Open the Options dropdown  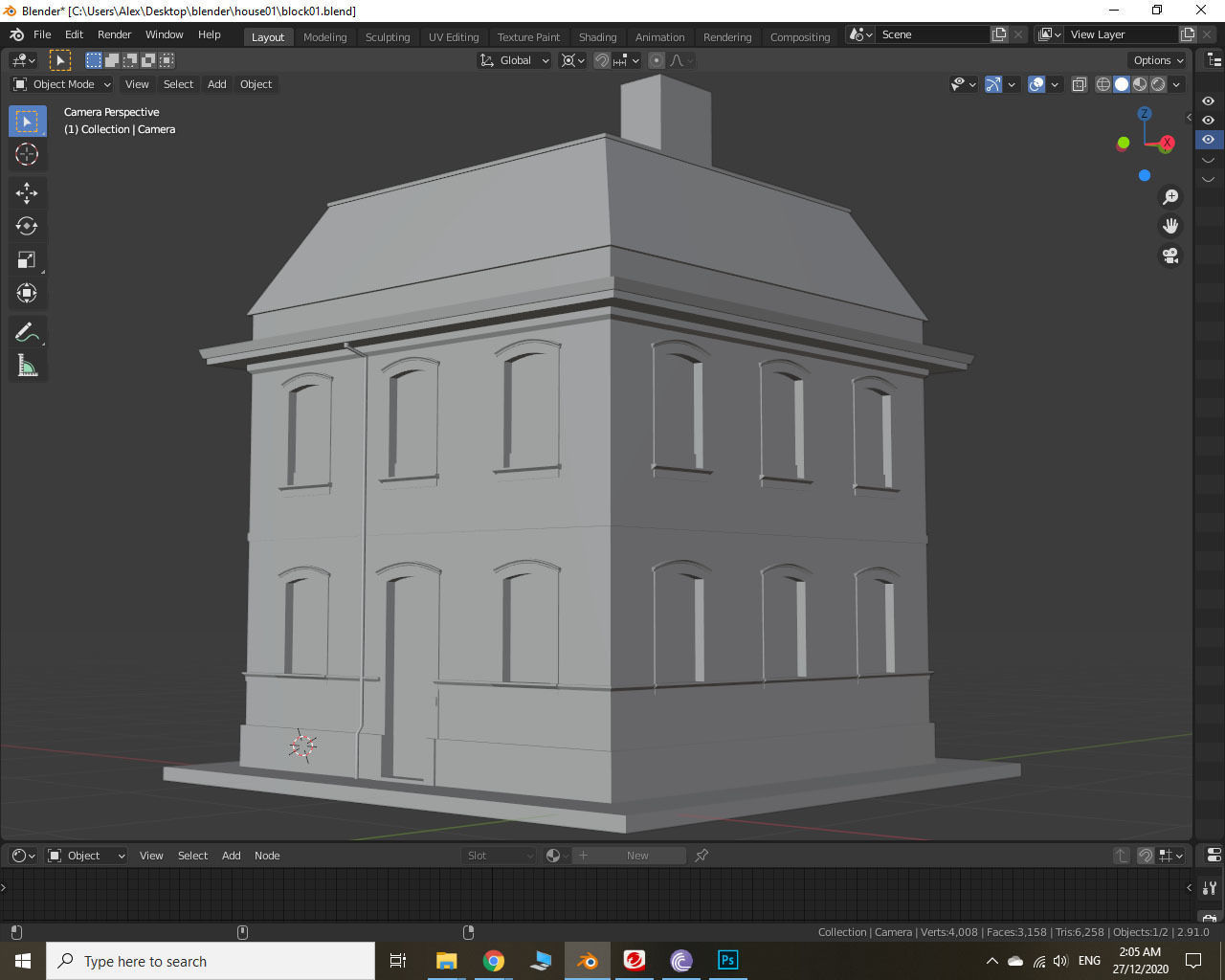coord(1158,60)
